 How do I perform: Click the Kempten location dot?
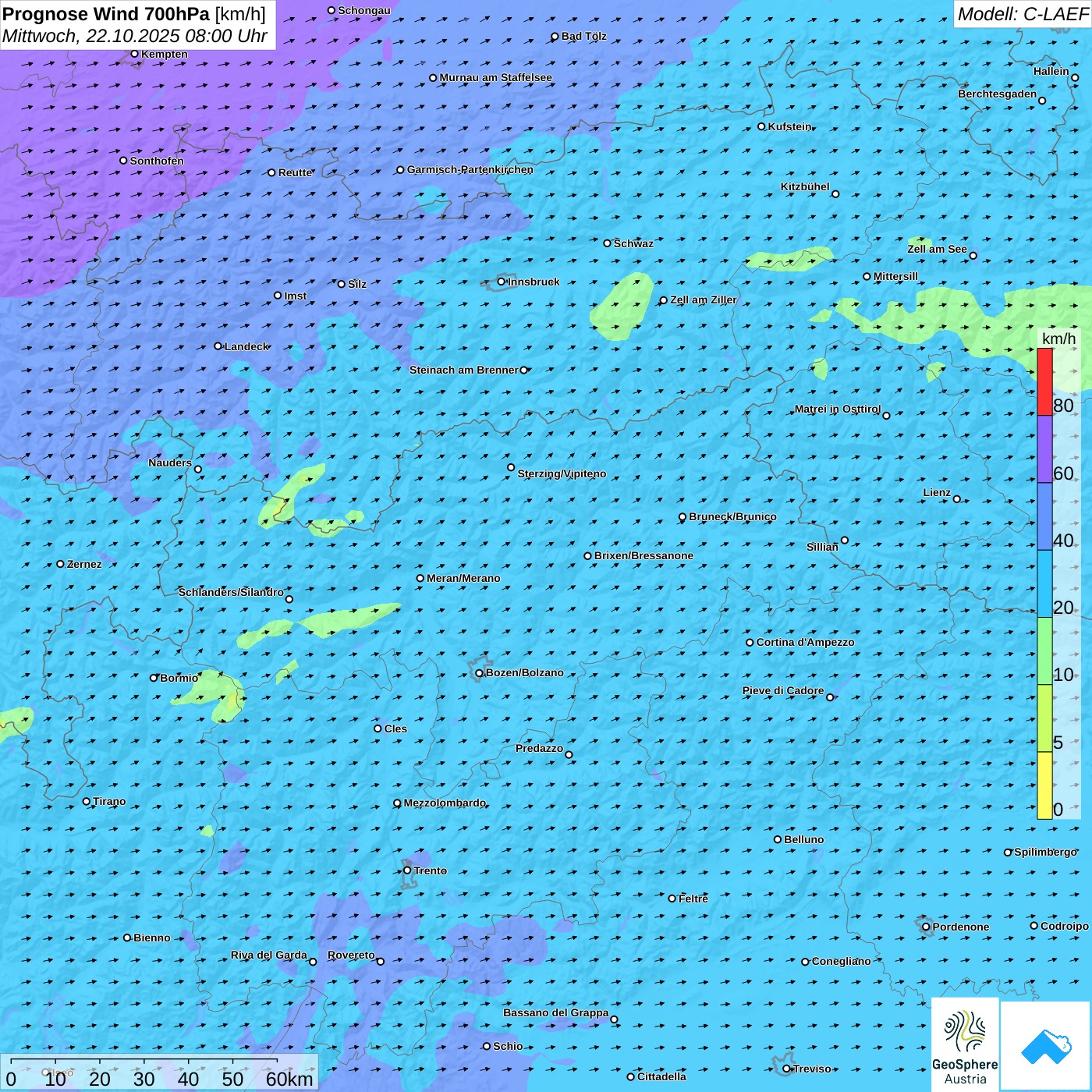(x=134, y=54)
